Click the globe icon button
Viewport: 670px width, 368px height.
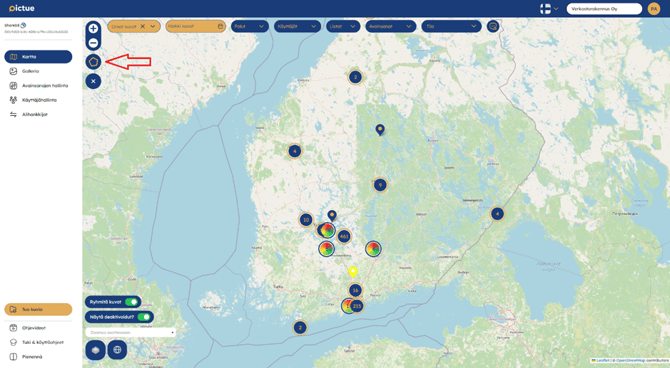tap(117, 350)
